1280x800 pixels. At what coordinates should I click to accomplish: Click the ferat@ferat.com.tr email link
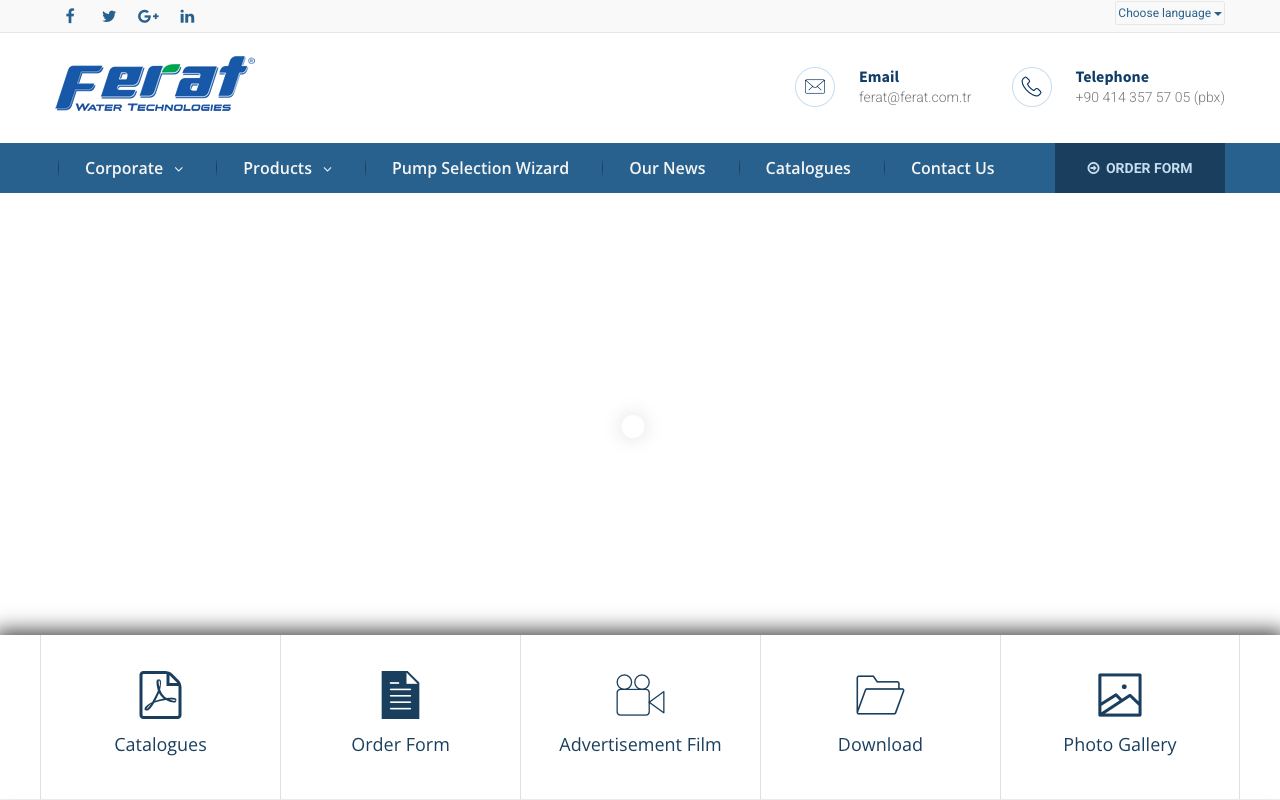[915, 97]
